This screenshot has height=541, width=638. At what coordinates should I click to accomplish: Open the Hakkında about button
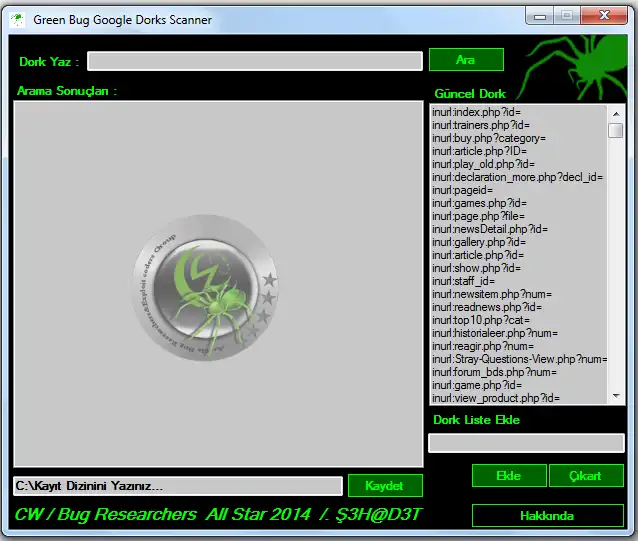click(x=548, y=516)
